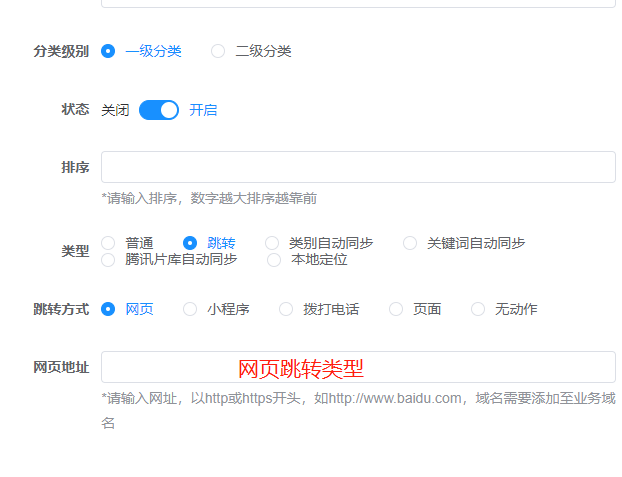
Task: Choose 网页 as 跳转方式
Action: (x=108, y=309)
